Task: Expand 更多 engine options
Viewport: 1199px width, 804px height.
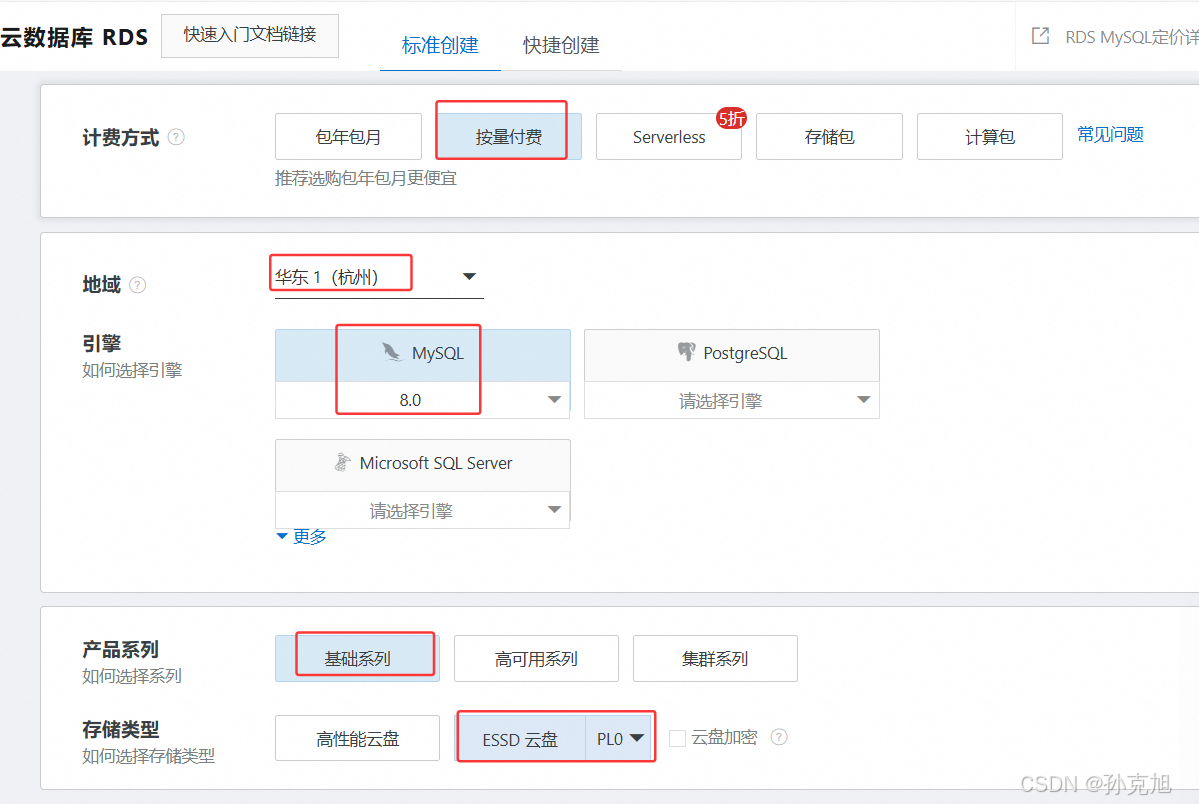Action: pyautogui.click(x=302, y=536)
